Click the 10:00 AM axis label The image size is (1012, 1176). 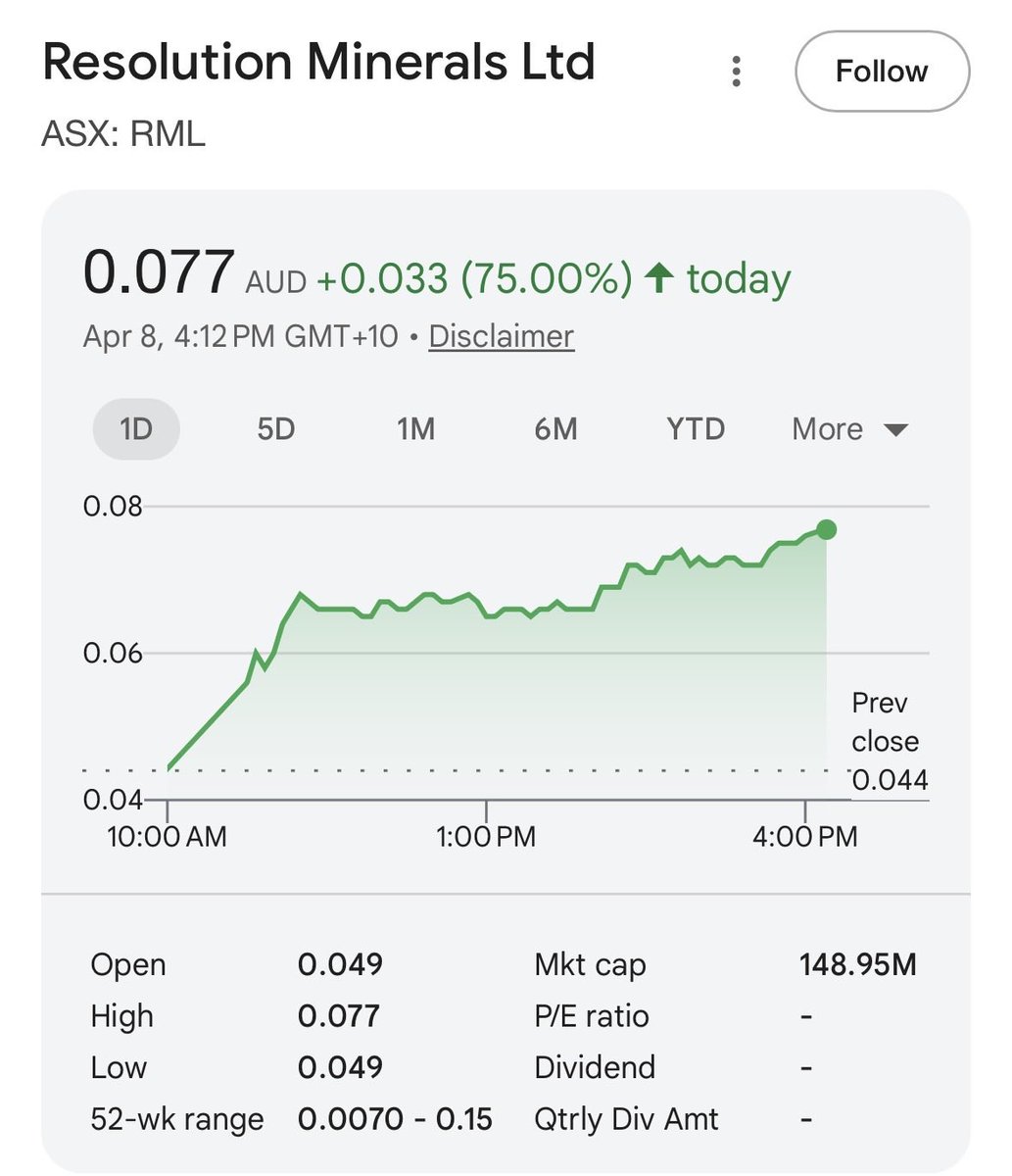click(167, 836)
